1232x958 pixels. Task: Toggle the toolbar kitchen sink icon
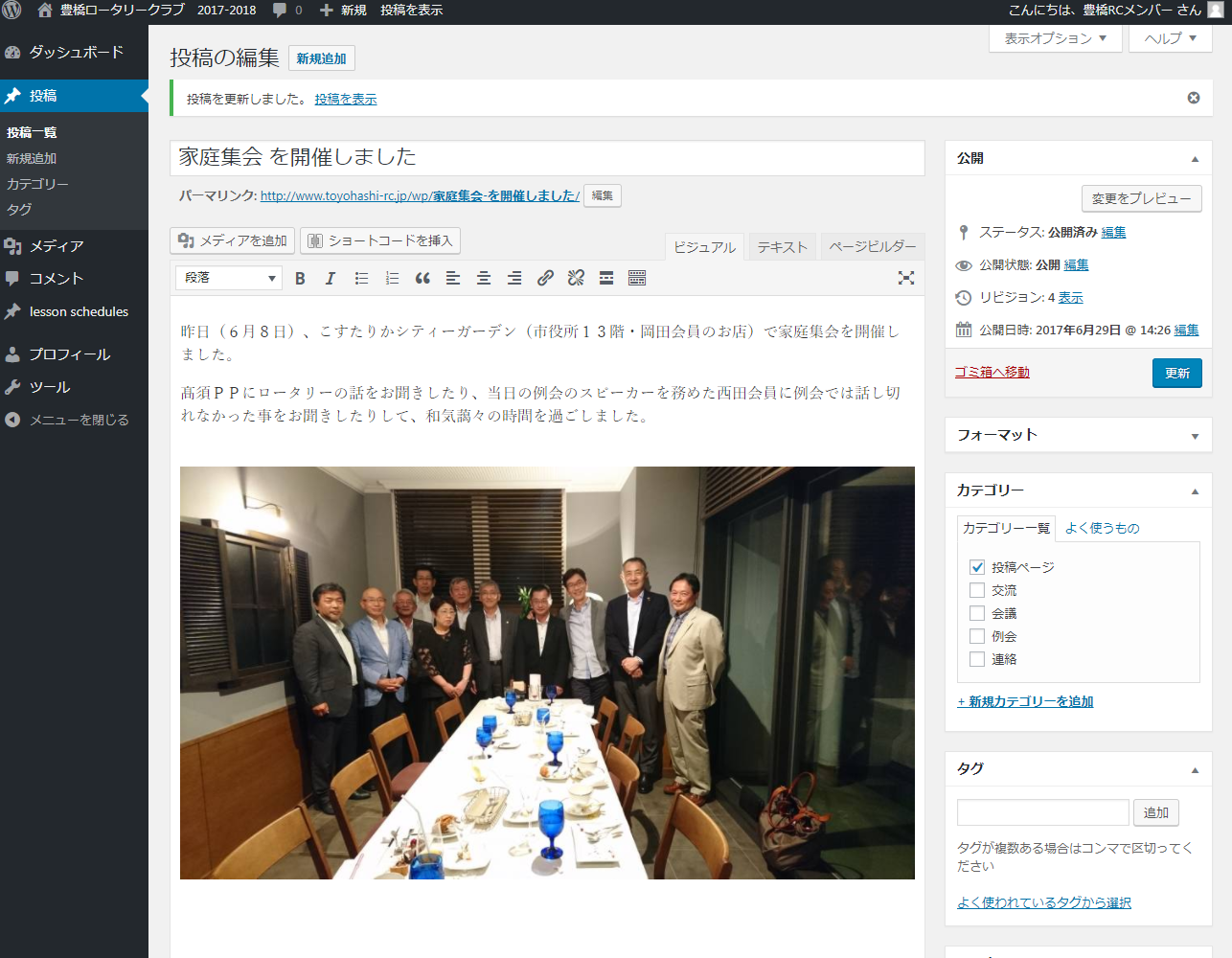[x=637, y=278]
